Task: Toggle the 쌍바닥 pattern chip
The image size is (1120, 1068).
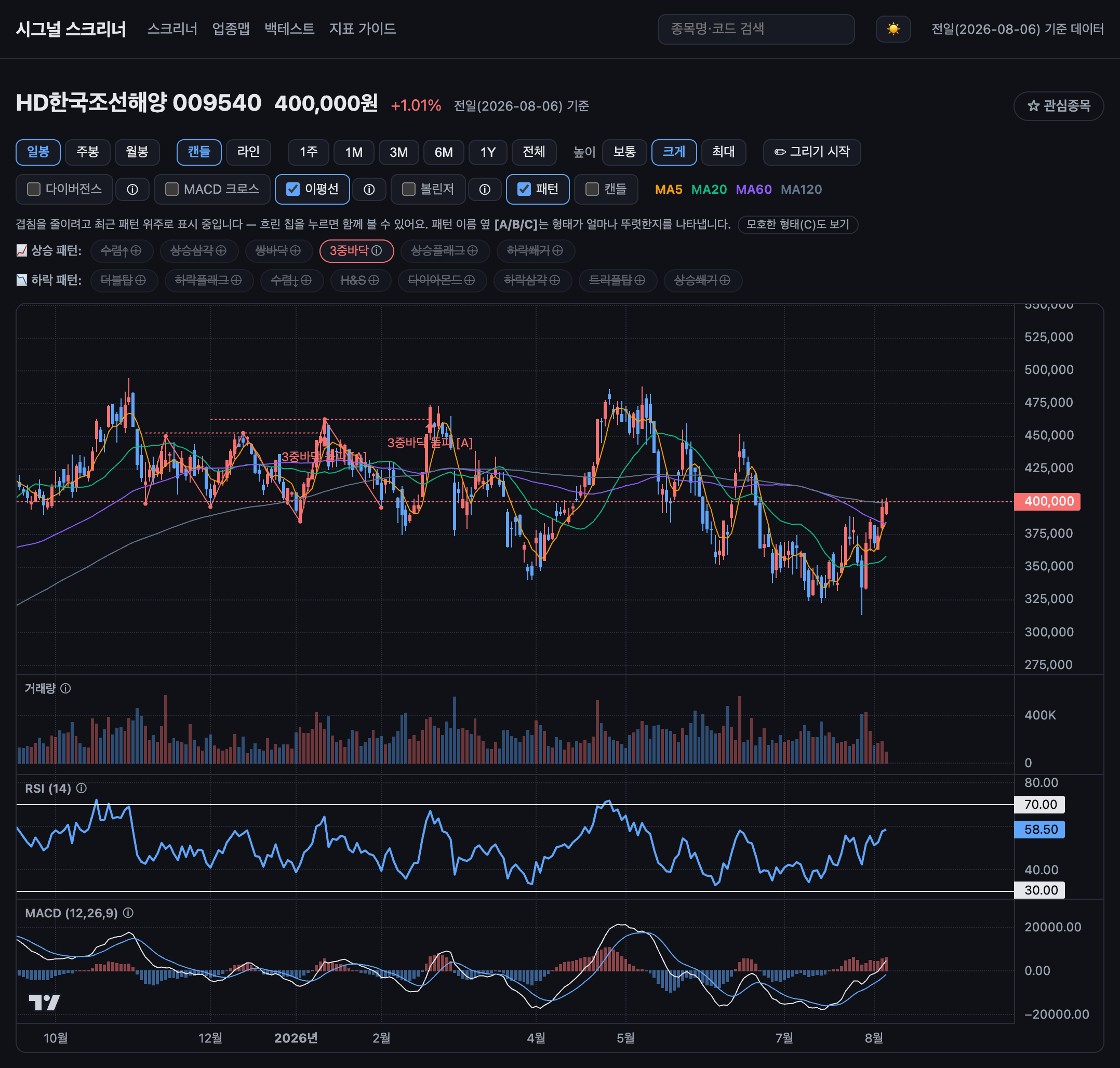Action: 278,250
